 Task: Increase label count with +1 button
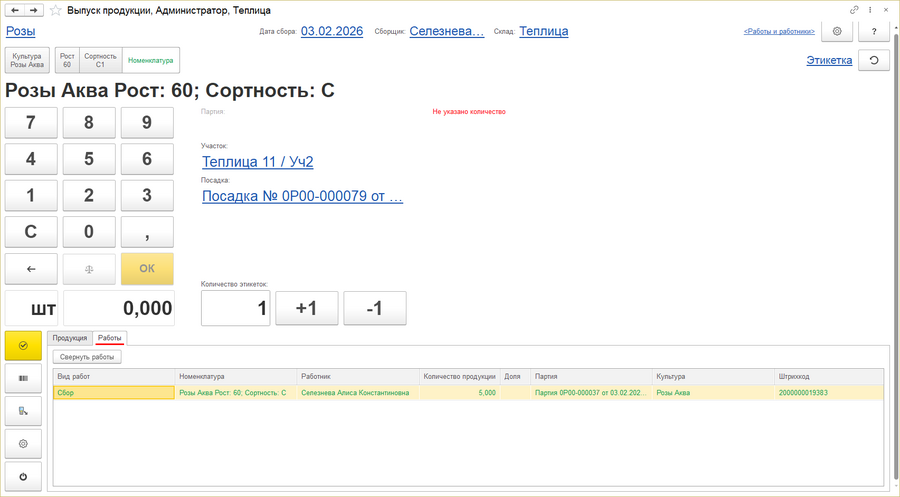coord(307,308)
